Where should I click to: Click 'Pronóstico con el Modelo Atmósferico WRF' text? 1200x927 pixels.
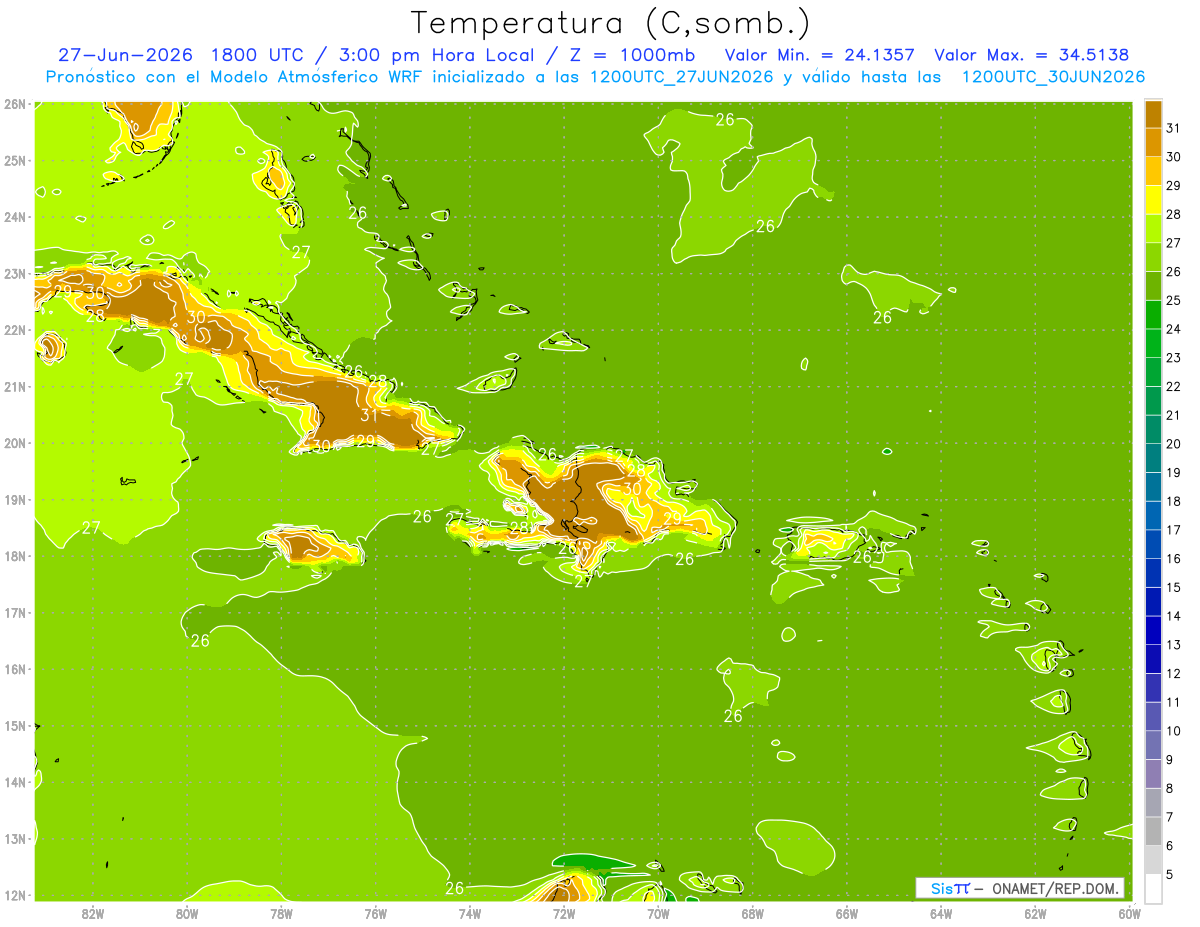[235, 77]
